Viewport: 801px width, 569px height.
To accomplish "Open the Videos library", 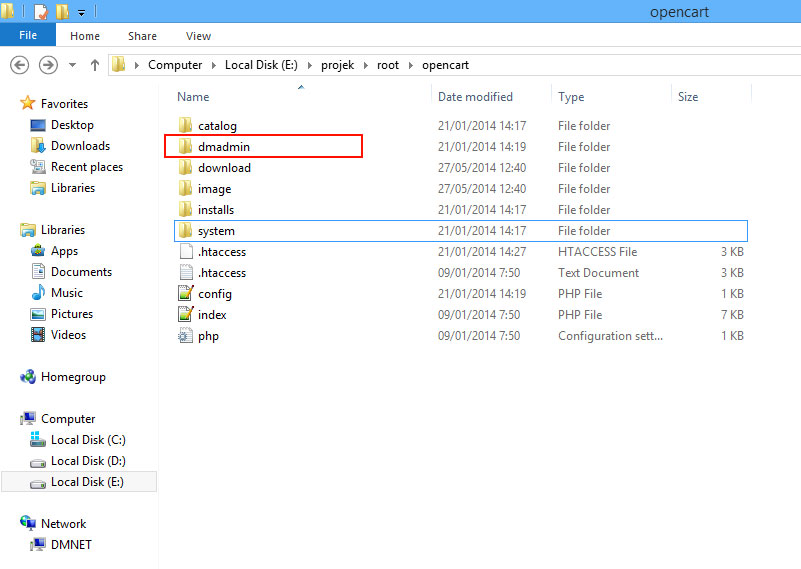I will 68,335.
